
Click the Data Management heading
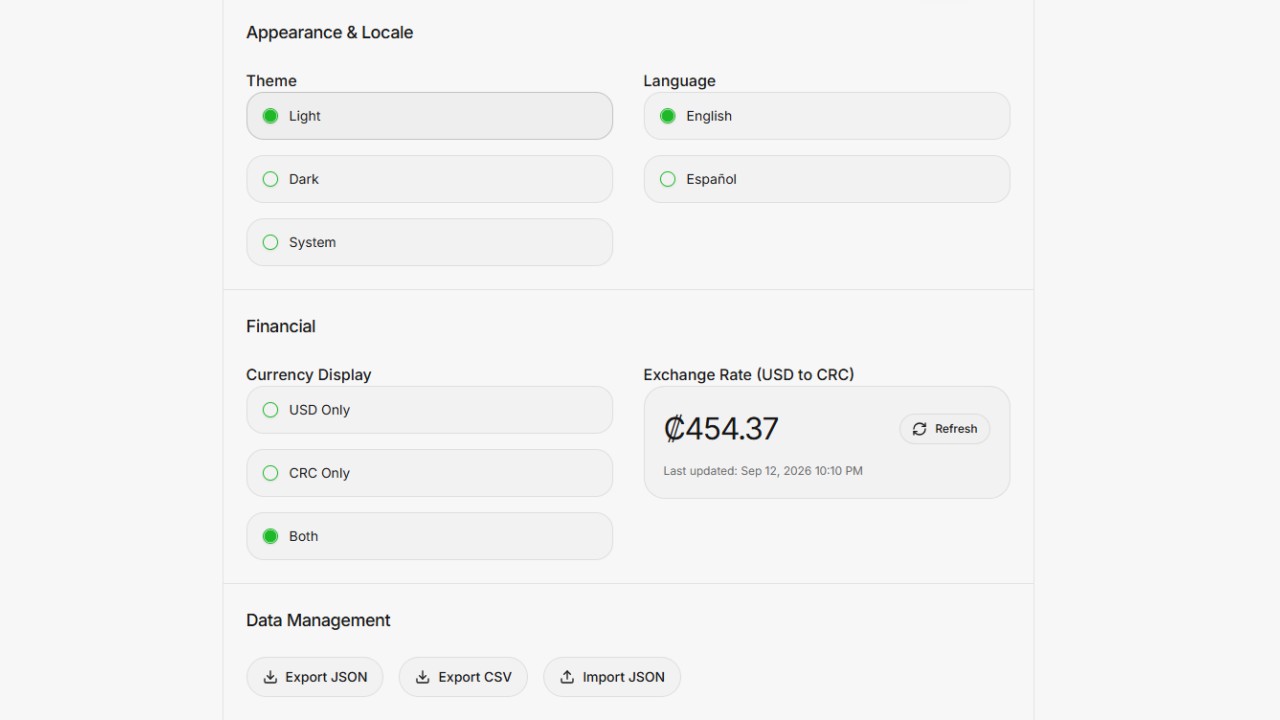click(318, 621)
